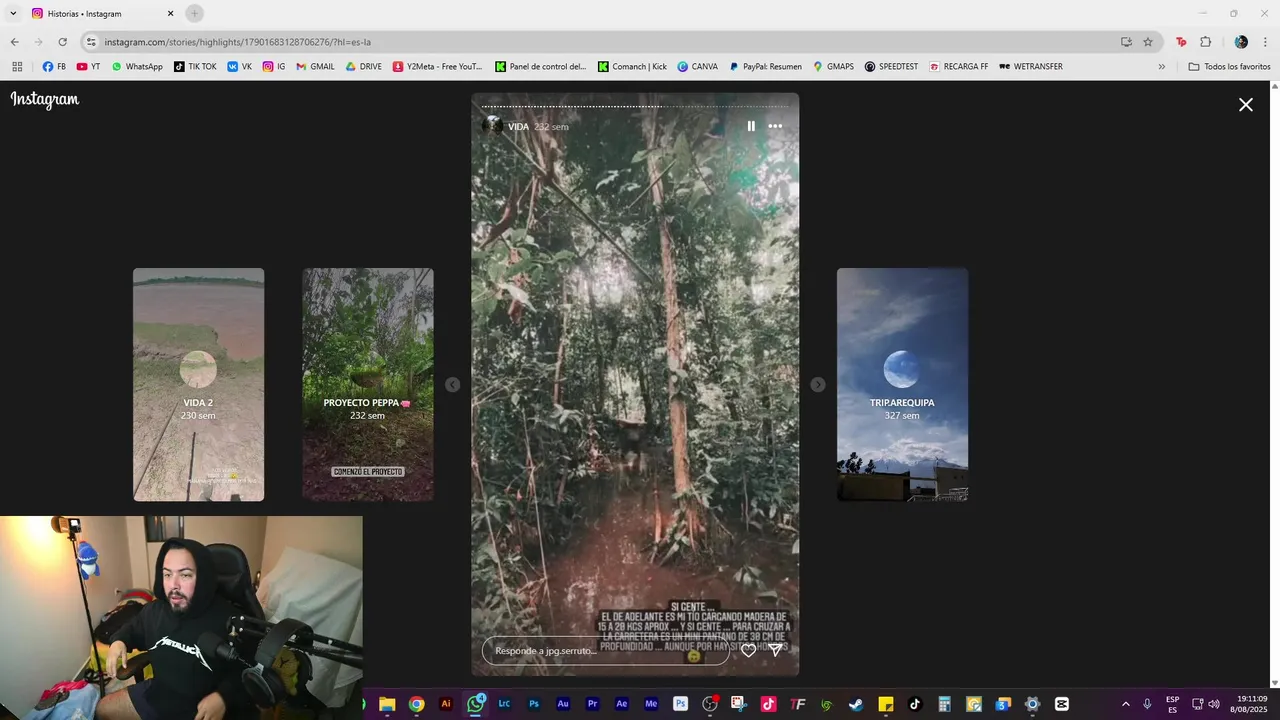Open the IG bookmark

[274, 67]
